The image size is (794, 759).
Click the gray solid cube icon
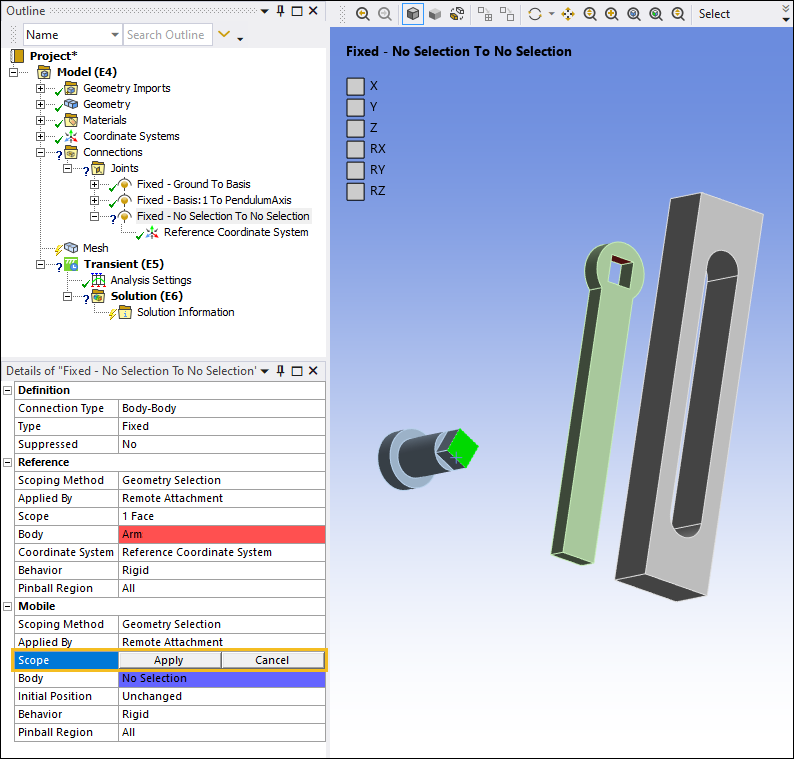(x=435, y=14)
